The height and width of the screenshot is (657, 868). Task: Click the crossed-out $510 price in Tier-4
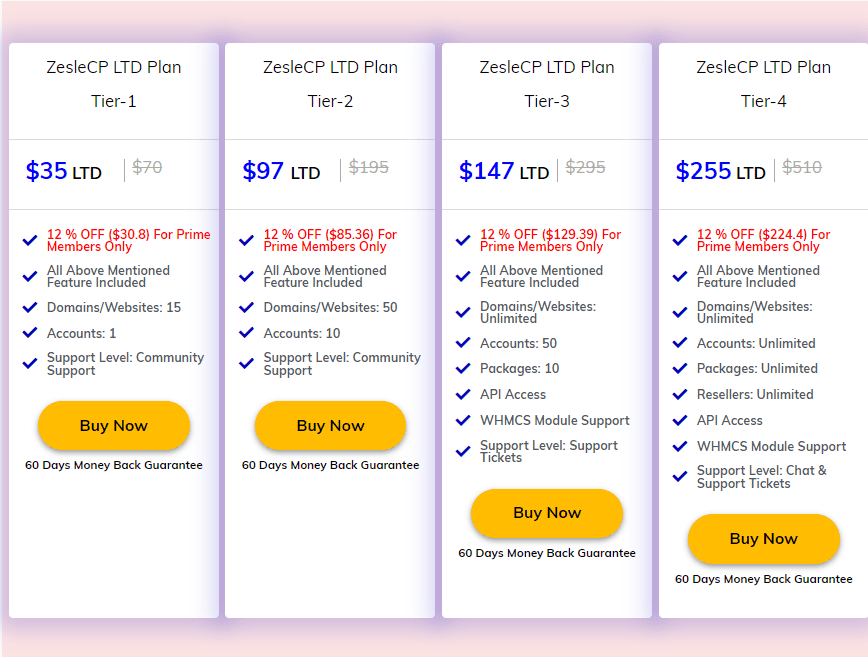click(x=802, y=167)
